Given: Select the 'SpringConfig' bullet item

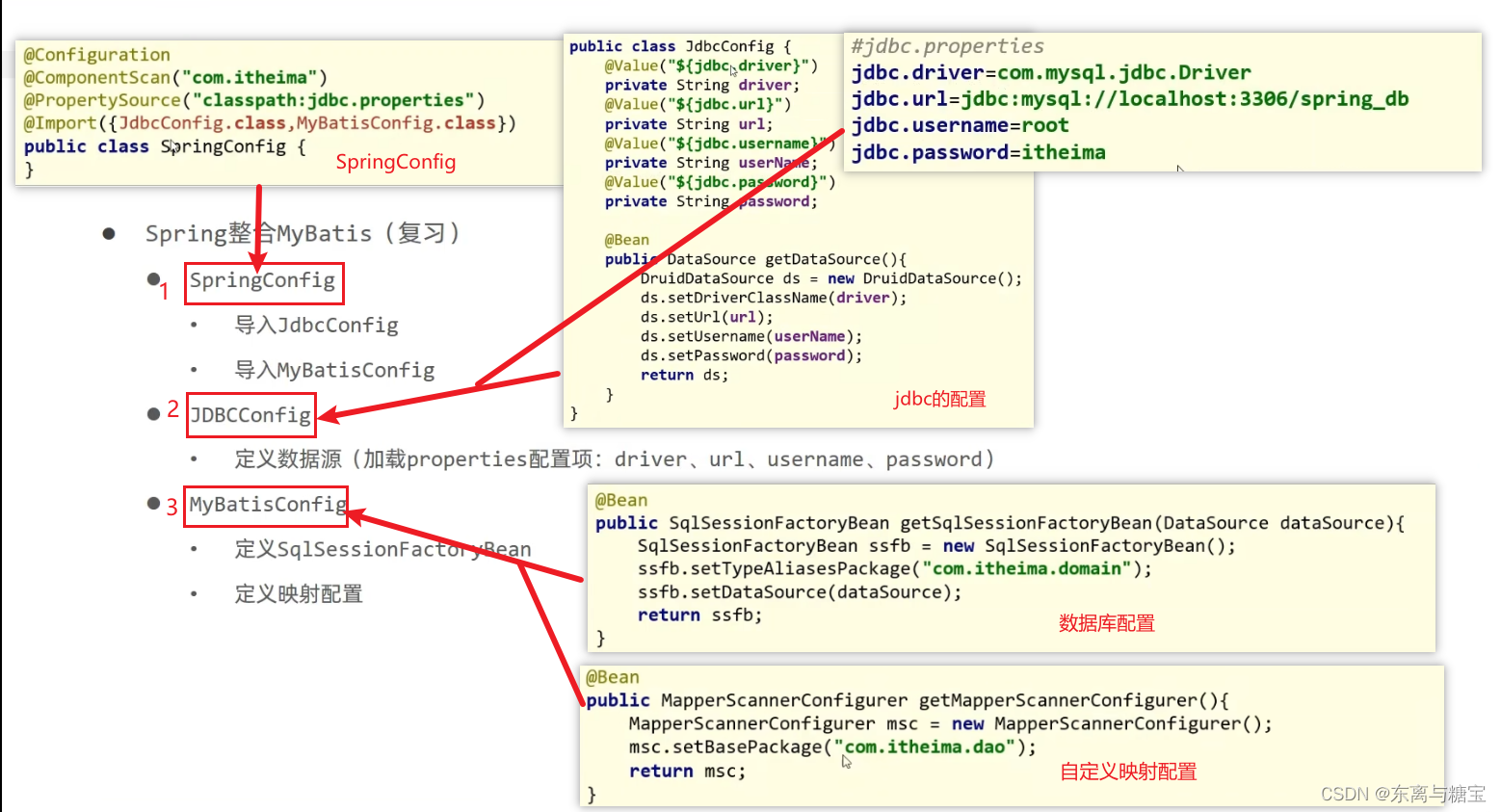Looking at the screenshot, I should tap(262, 280).
